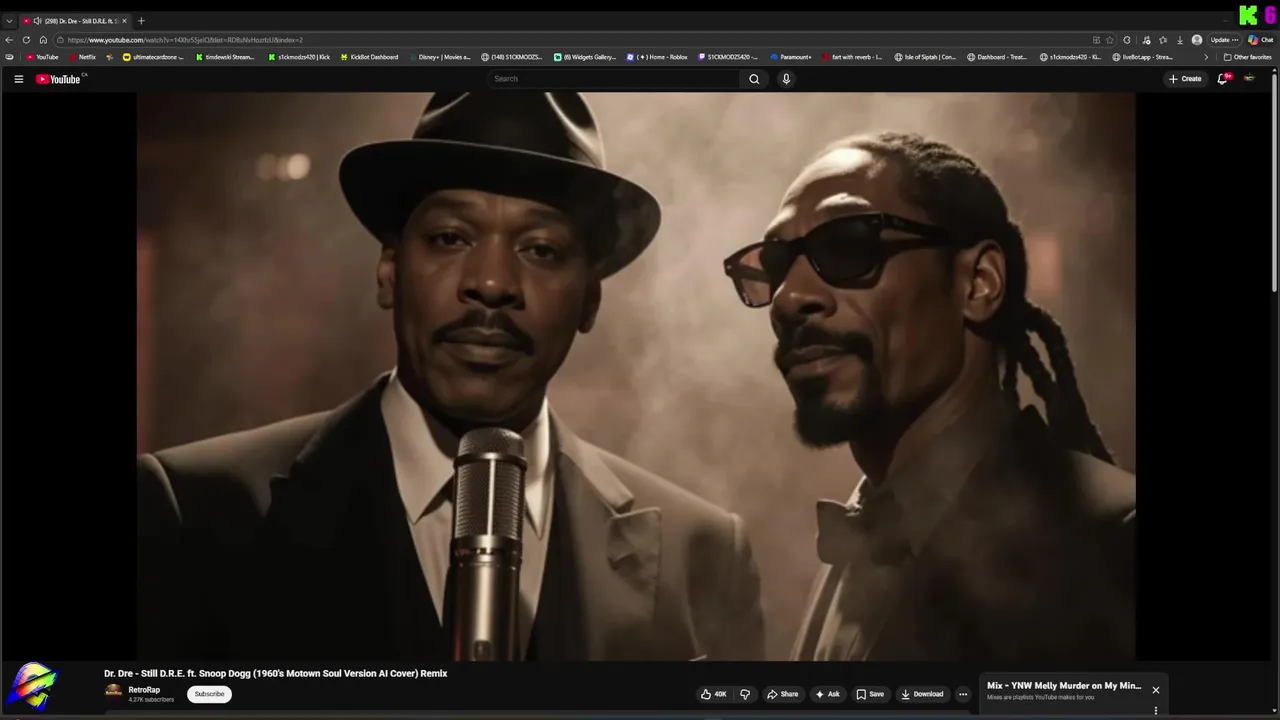Click the video player to pause
Viewport: 1280px width, 720px height.
(x=636, y=376)
